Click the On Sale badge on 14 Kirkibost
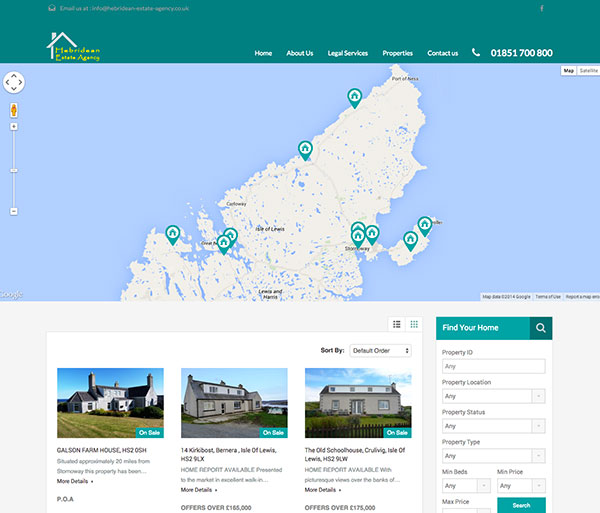 pyautogui.click(x=273, y=433)
